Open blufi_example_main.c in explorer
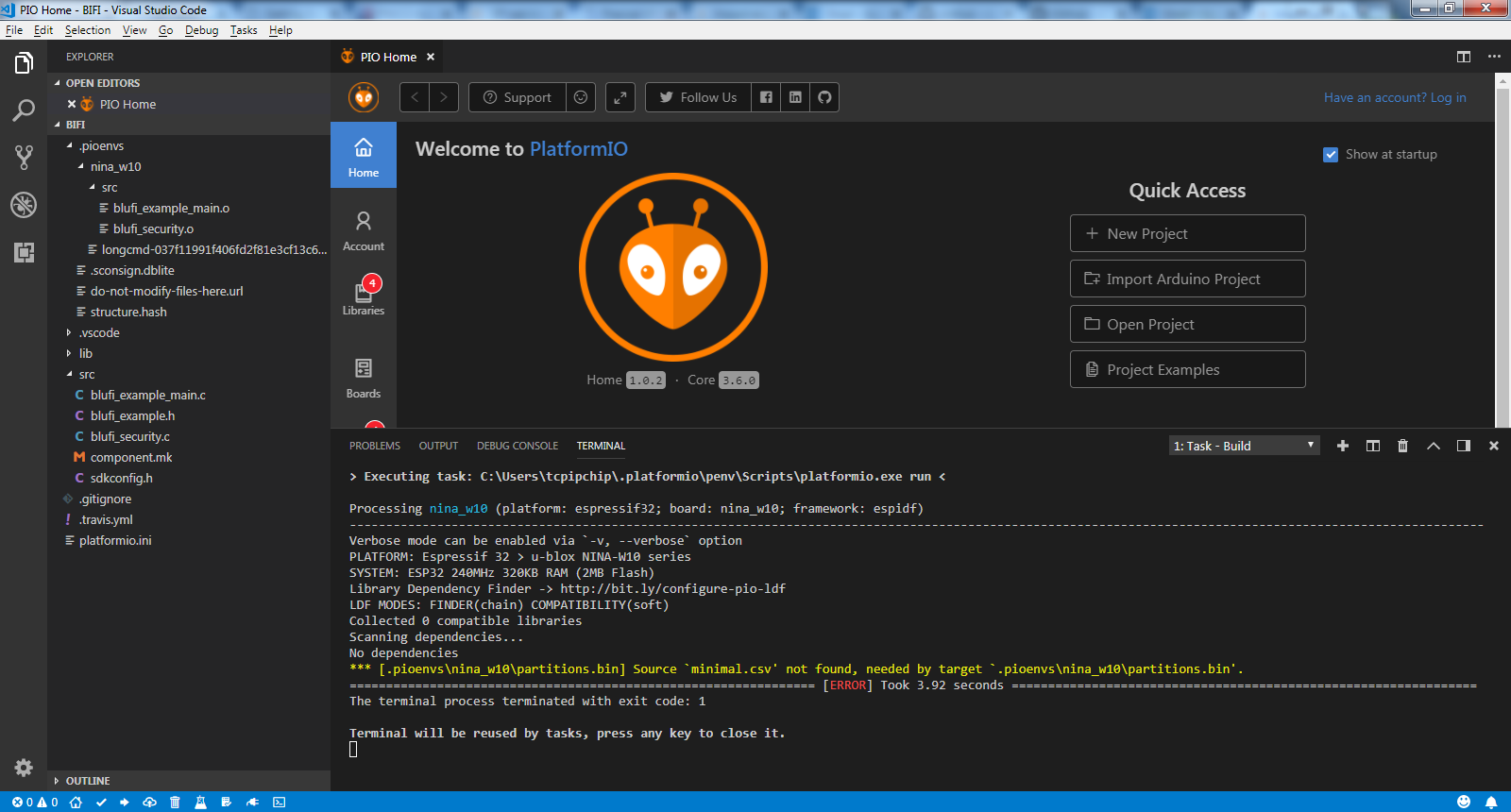Image resolution: width=1511 pixels, height=812 pixels. click(189, 395)
